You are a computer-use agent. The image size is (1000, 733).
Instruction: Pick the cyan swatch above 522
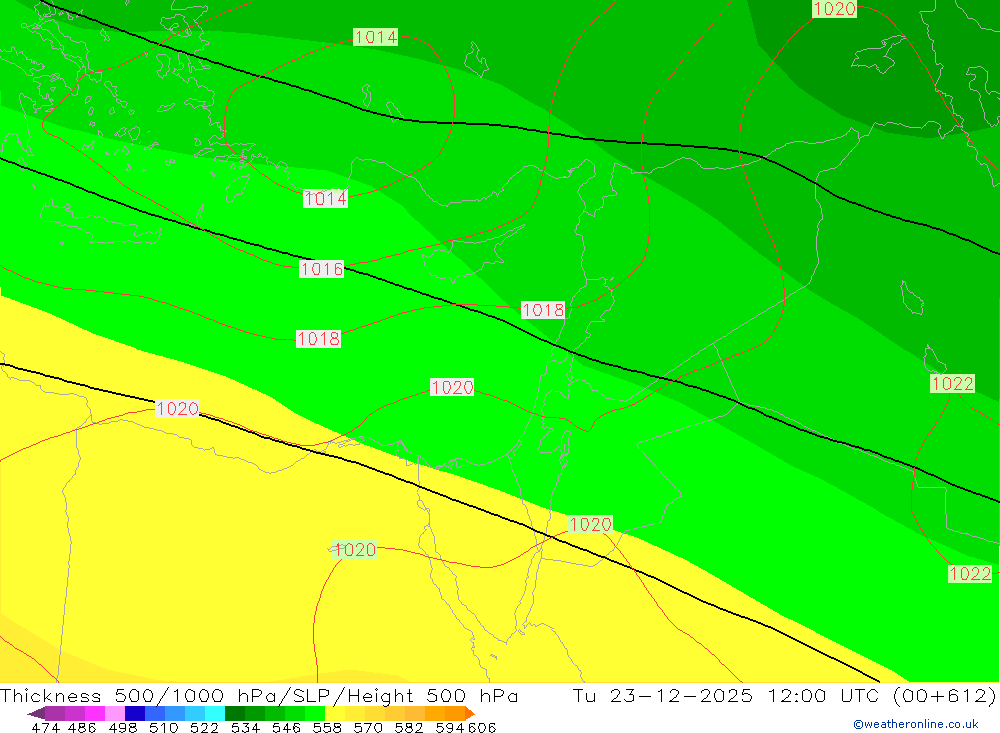[x=215, y=714]
